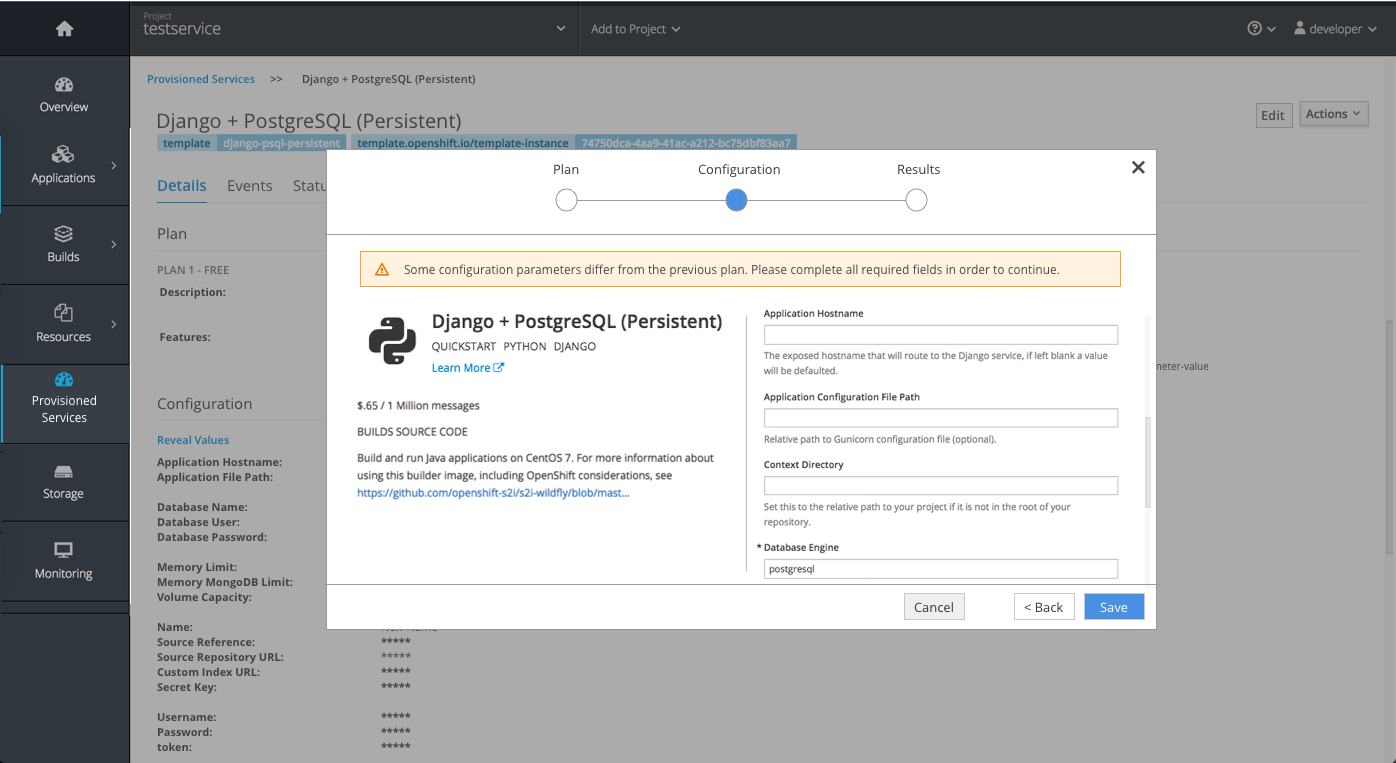This screenshot has height=763, width=1396.
Task: Open Monitoring screen icon in sidebar
Action: [63, 550]
